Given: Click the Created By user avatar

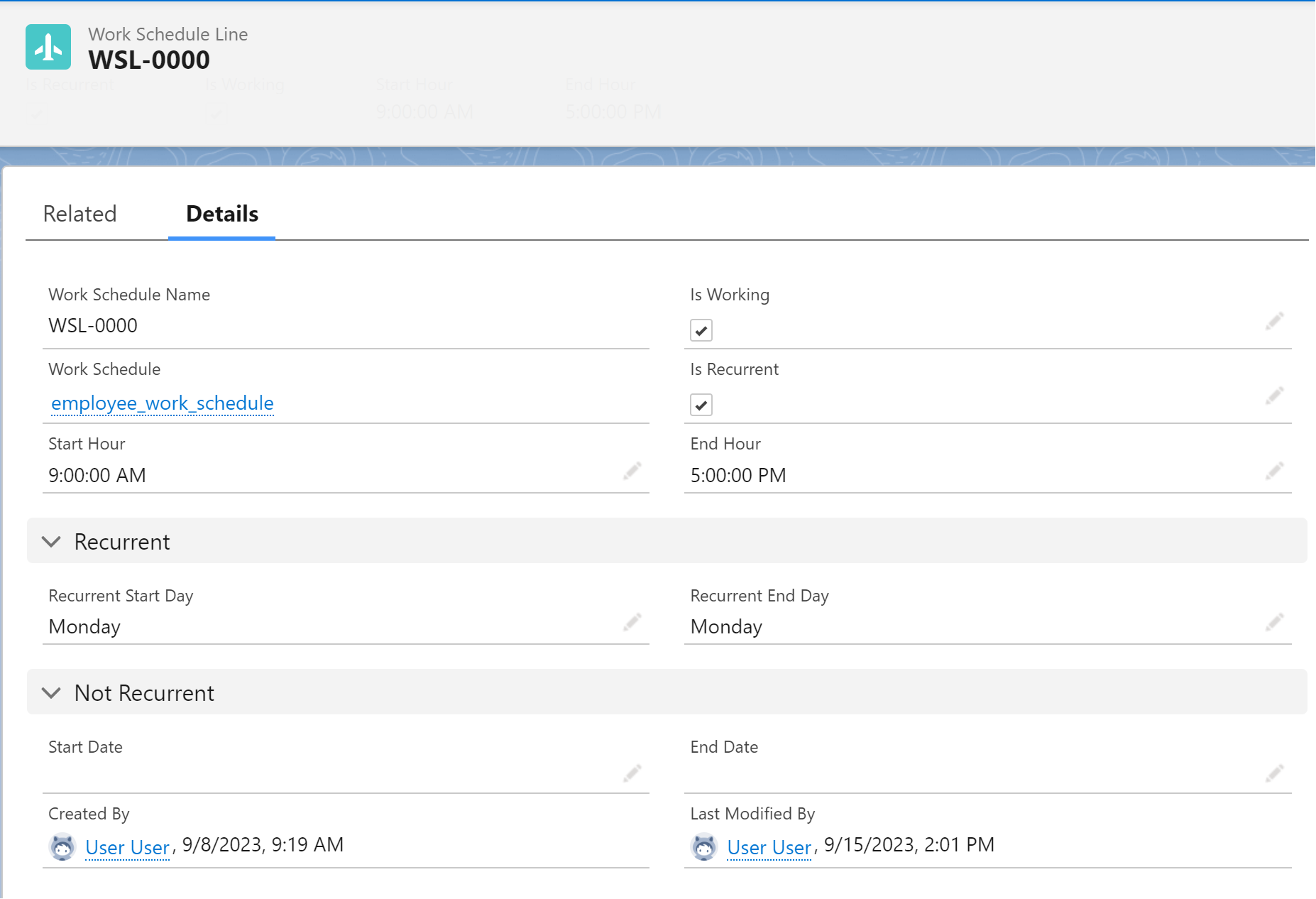Looking at the screenshot, I should (x=62, y=846).
